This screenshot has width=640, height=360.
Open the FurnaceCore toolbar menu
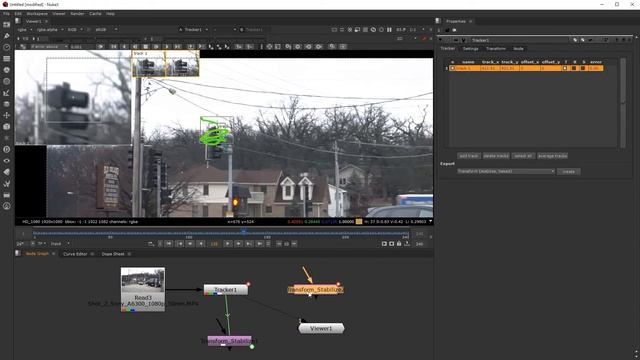tap(7, 206)
